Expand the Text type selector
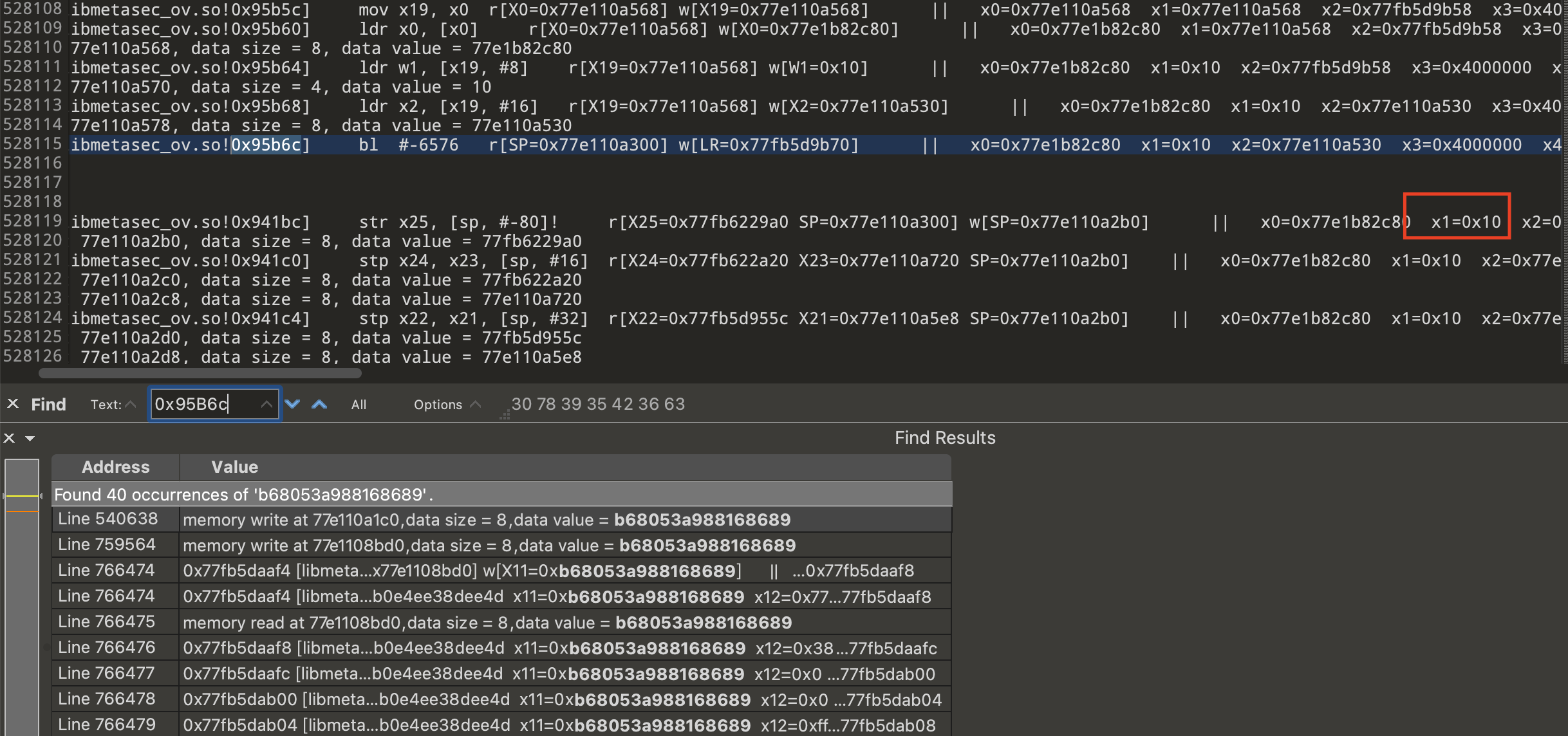 tap(113, 405)
